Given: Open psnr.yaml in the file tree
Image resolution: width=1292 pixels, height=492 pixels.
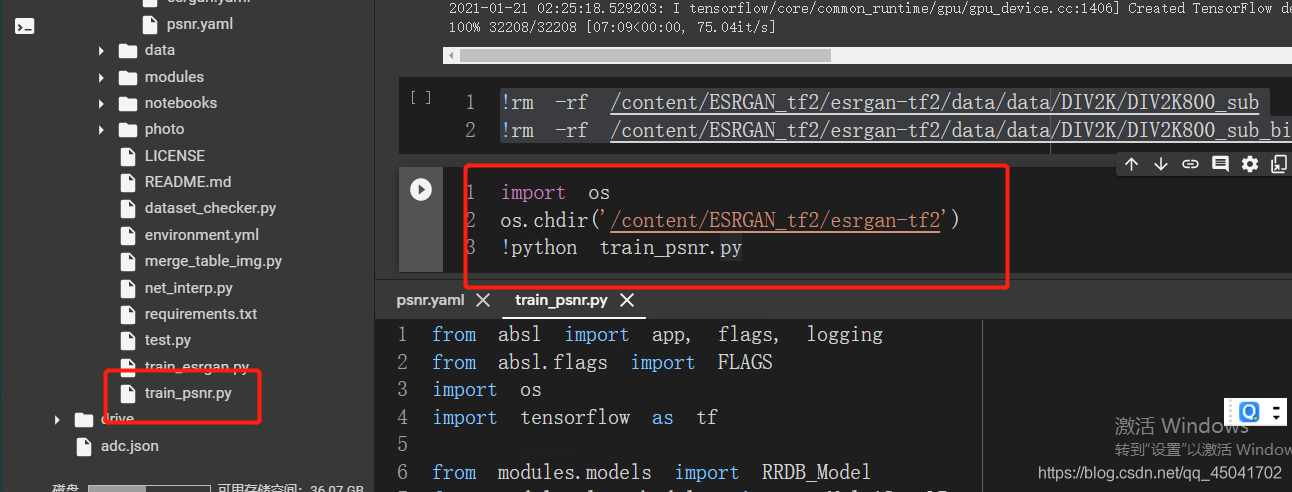Looking at the screenshot, I should tap(199, 24).
